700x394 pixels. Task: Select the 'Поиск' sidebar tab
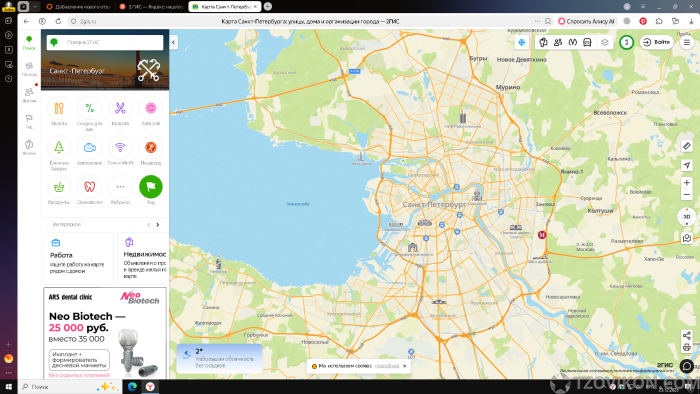(x=29, y=43)
